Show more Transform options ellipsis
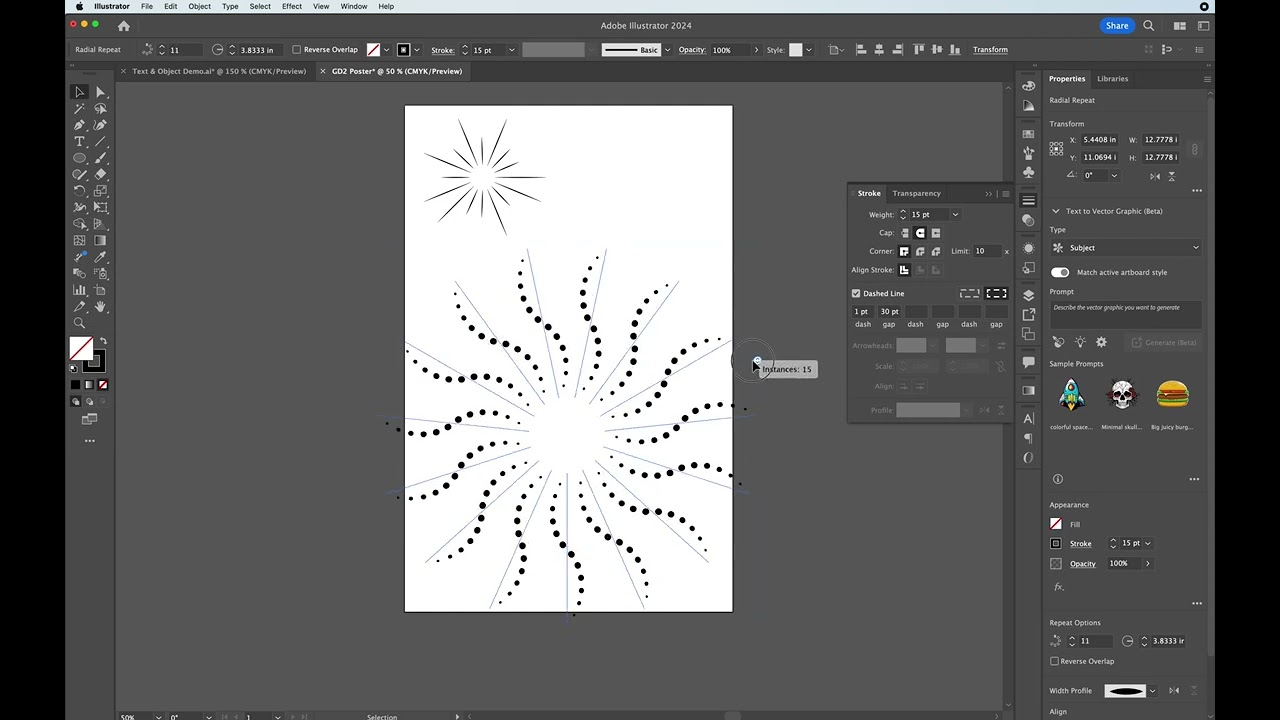 click(x=1197, y=190)
